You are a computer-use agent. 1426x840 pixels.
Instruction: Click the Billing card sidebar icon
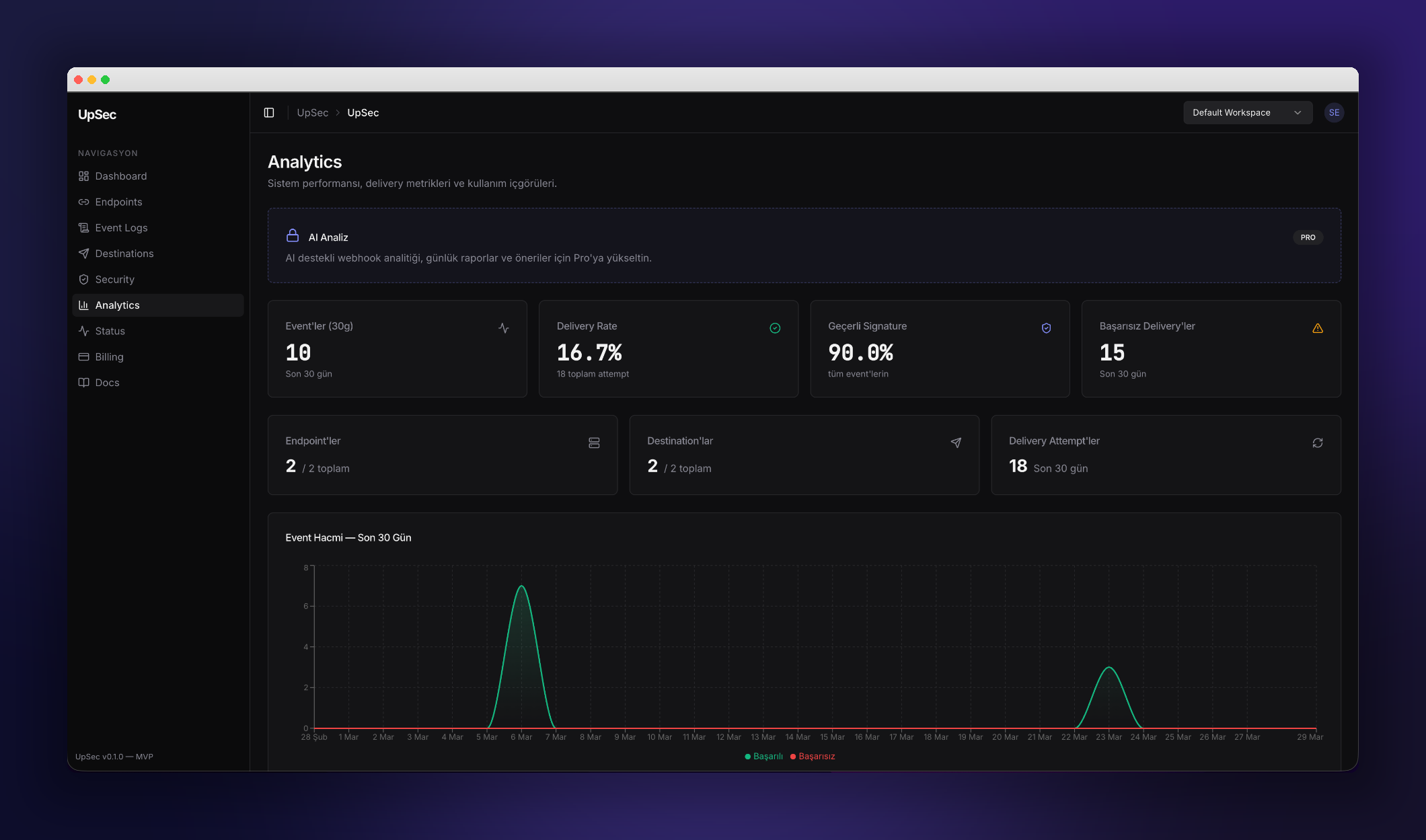[x=83, y=357]
